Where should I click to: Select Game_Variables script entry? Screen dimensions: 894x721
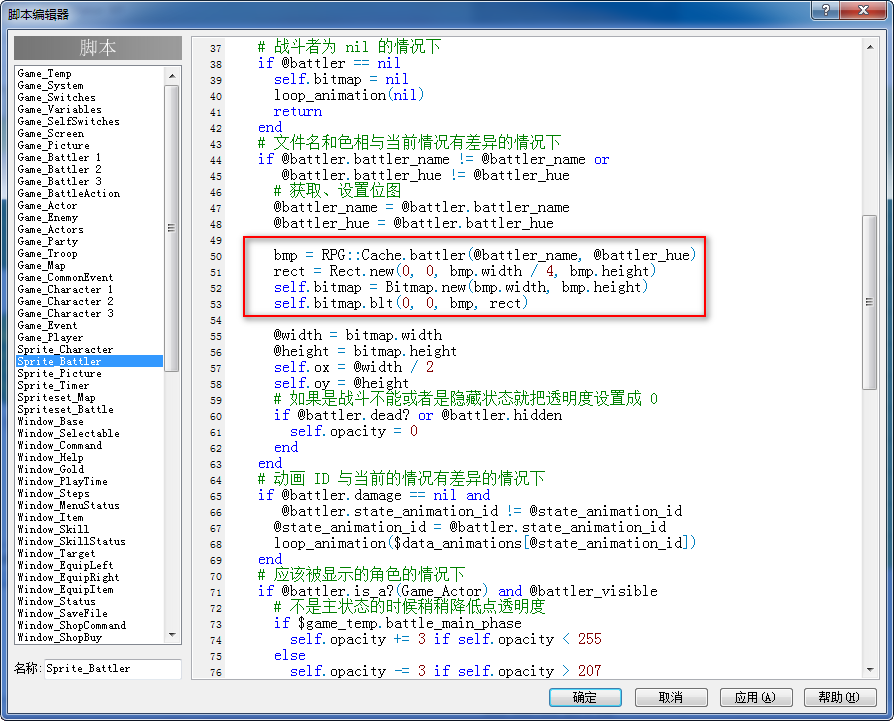point(60,109)
